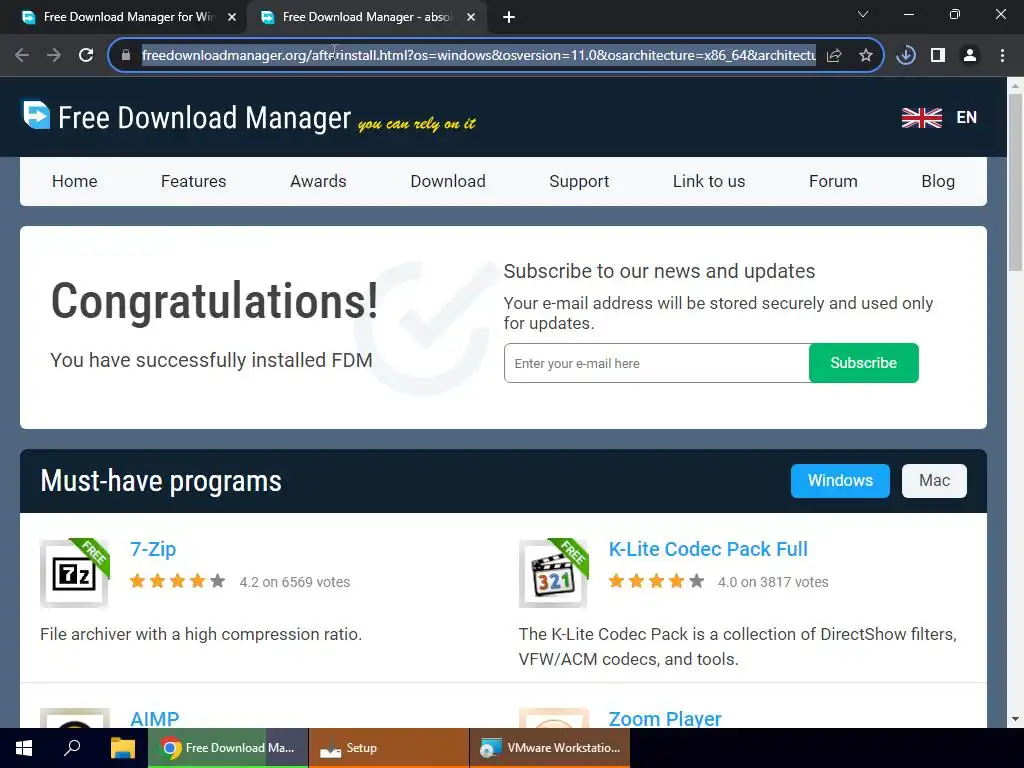Click the page vertical scrollbar thumb
Image resolution: width=1024 pixels, height=768 pixels.
pos(1015,182)
